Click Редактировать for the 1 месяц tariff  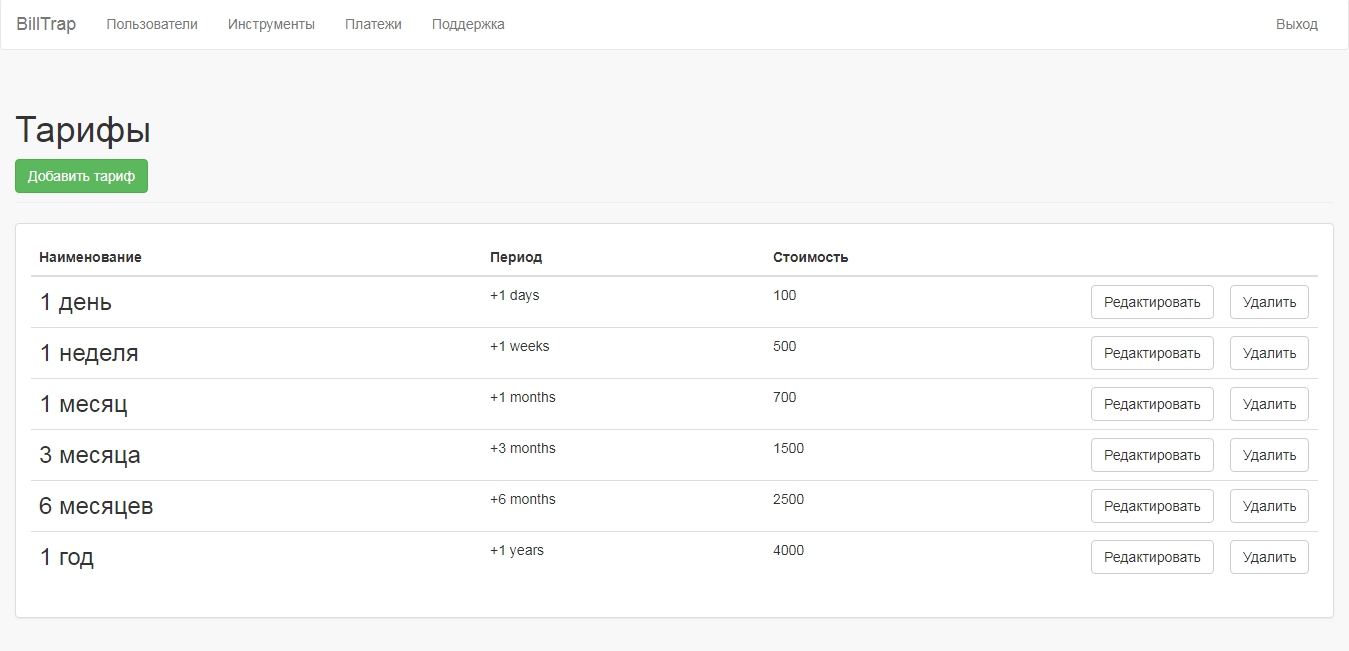tap(1151, 404)
